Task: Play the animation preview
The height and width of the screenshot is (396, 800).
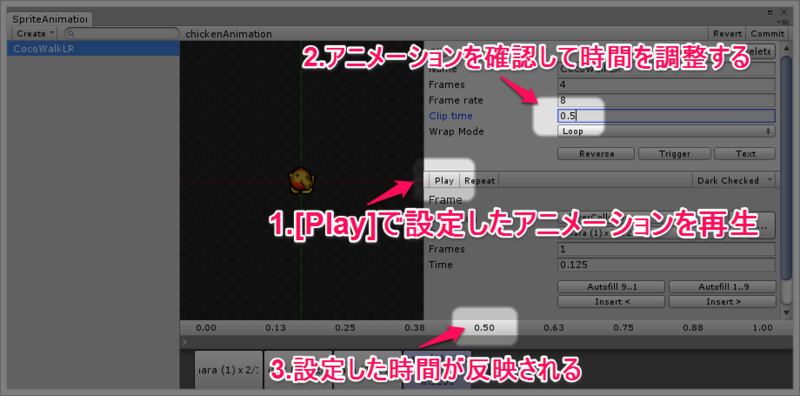Action: tap(444, 181)
